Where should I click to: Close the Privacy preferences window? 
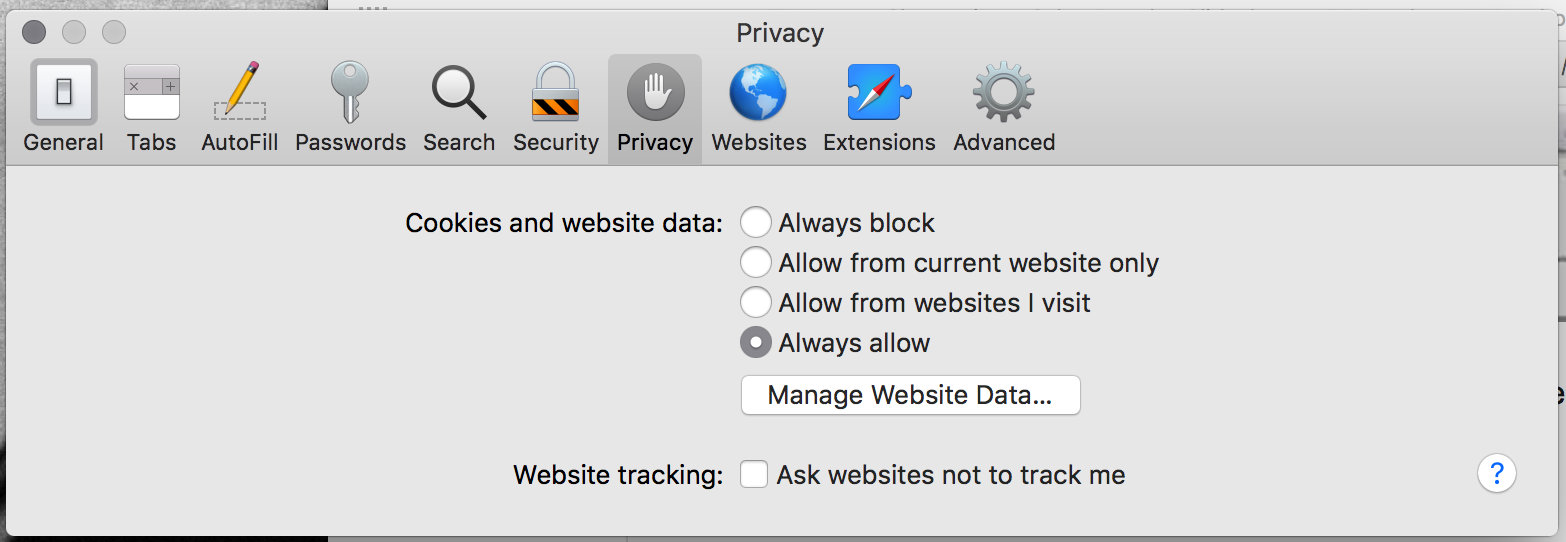pyautogui.click(x=33, y=32)
